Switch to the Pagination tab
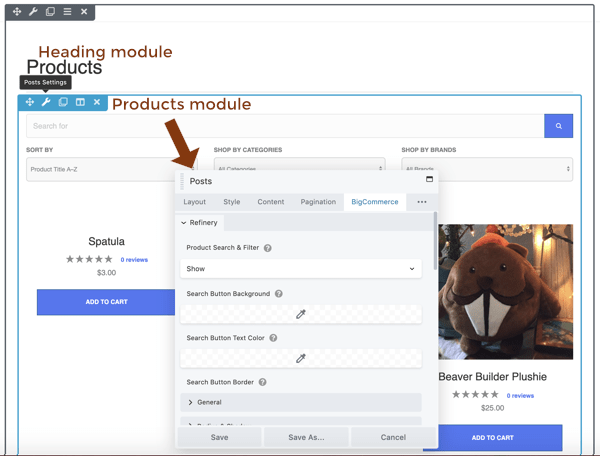Viewport: 600px width, 456px height. [x=318, y=202]
